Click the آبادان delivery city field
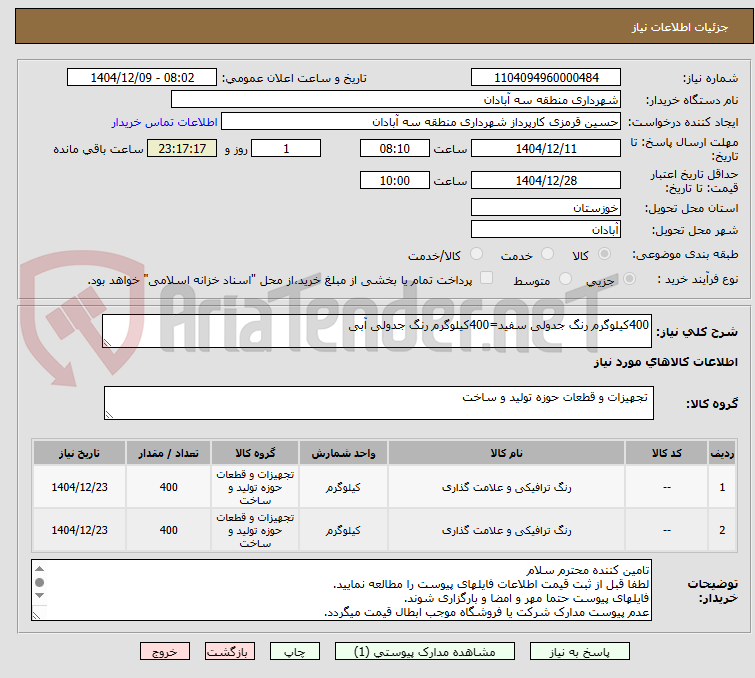The image size is (755, 678). tap(546, 230)
